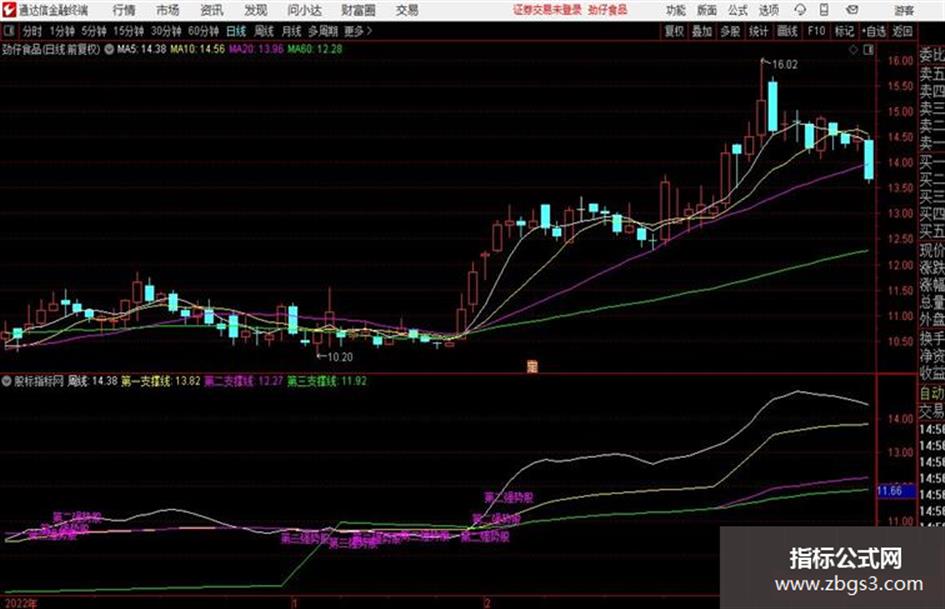Switch to the 周线 period tab

264,31
